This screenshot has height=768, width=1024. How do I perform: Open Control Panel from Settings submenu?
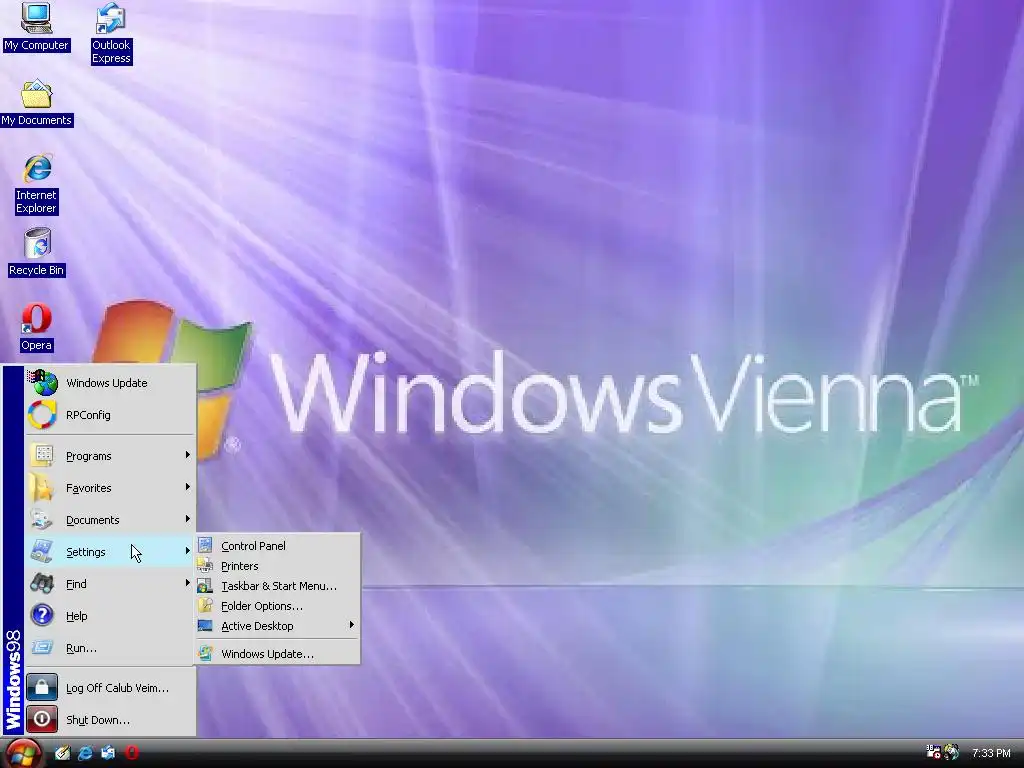pyautogui.click(x=278, y=545)
